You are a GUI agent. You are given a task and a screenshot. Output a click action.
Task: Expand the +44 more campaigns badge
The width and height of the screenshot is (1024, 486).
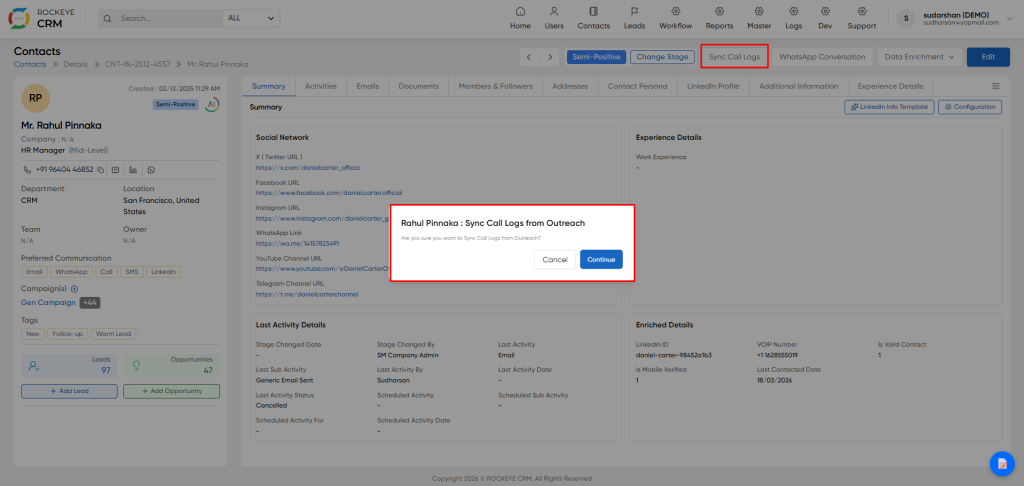[x=90, y=302]
